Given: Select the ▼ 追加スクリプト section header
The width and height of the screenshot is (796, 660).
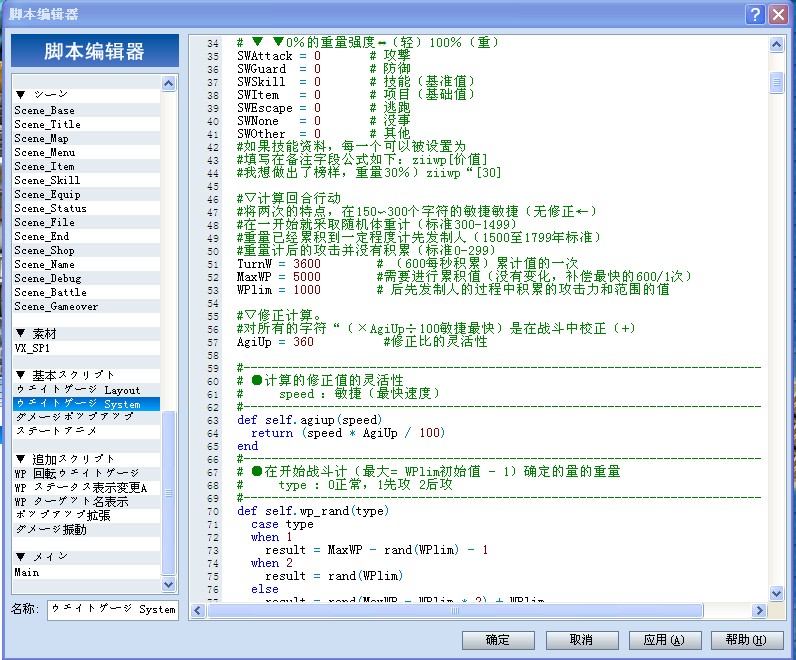Looking at the screenshot, I should (x=87, y=459).
